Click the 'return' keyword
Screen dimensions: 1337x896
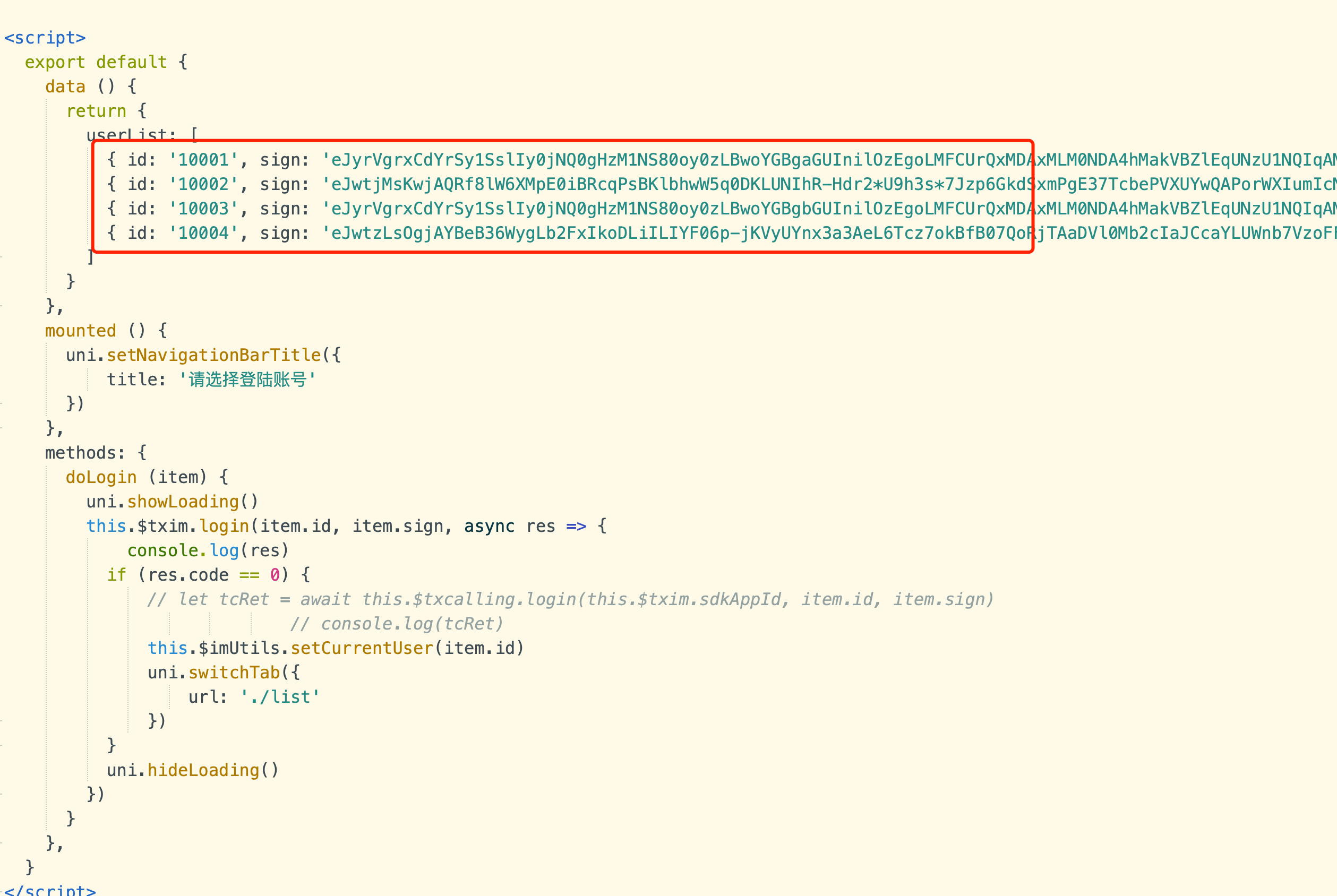click(96, 111)
